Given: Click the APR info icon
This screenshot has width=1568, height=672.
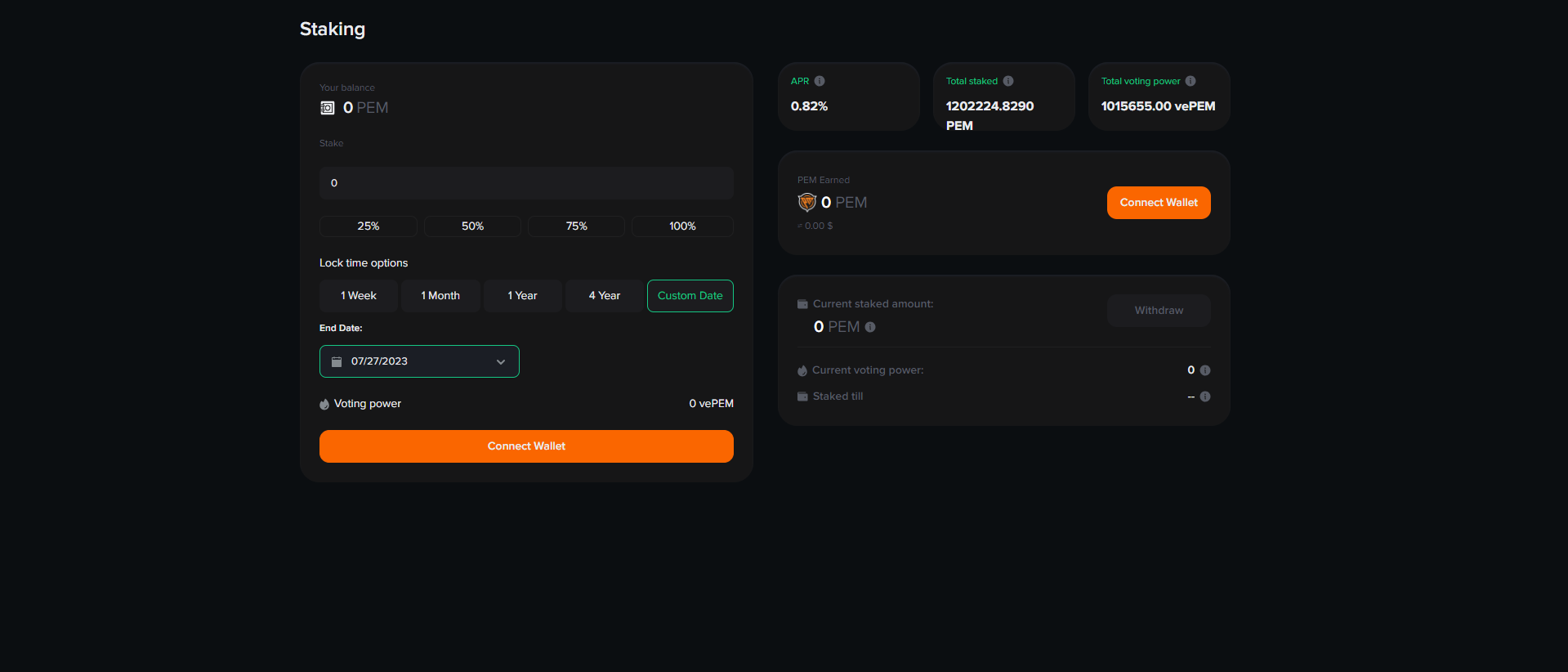Looking at the screenshot, I should click(820, 81).
